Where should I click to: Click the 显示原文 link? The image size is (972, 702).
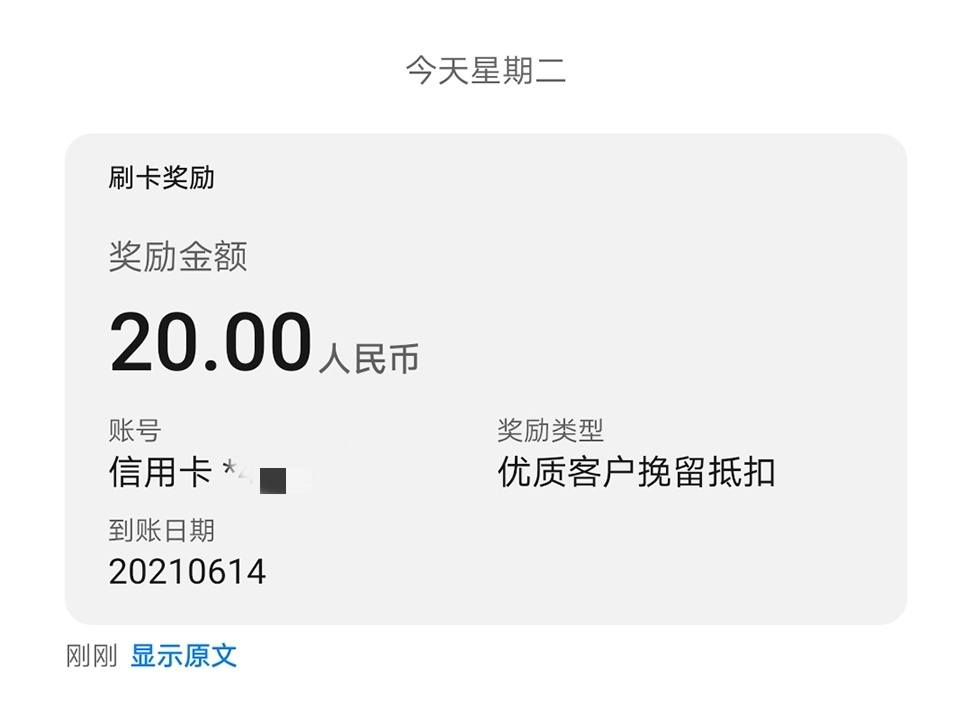[x=183, y=656]
